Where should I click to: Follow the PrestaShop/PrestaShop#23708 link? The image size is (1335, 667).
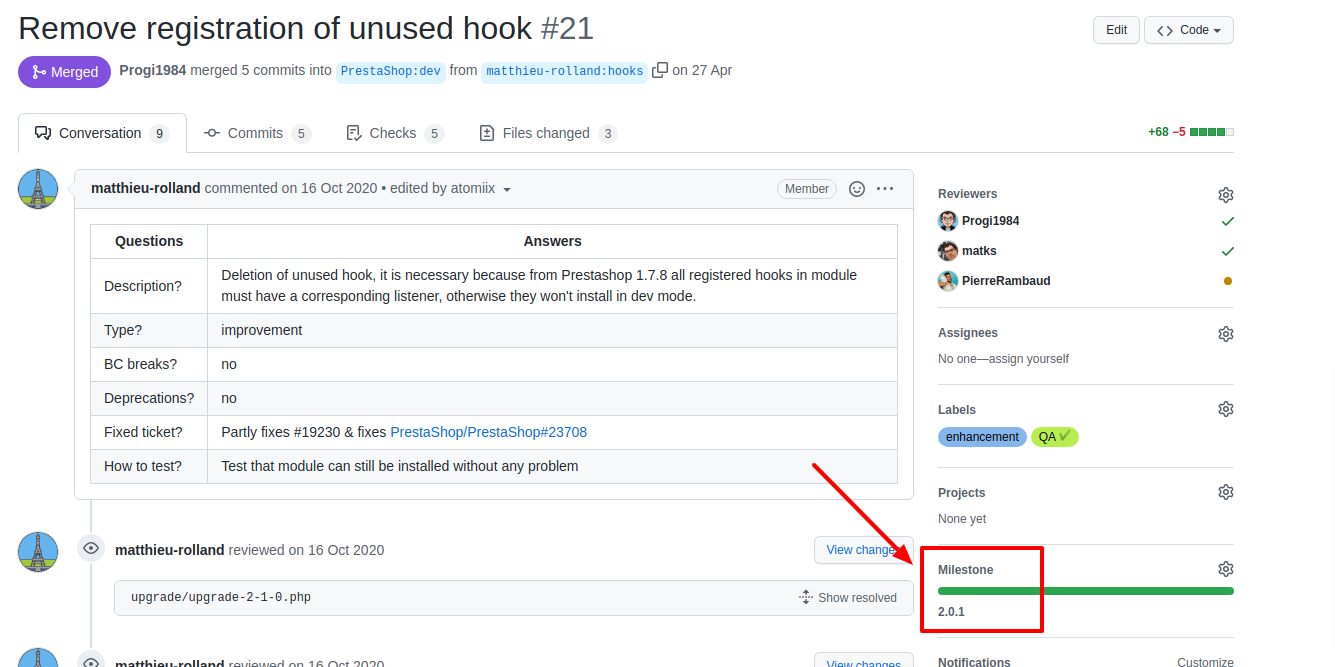pos(488,432)
